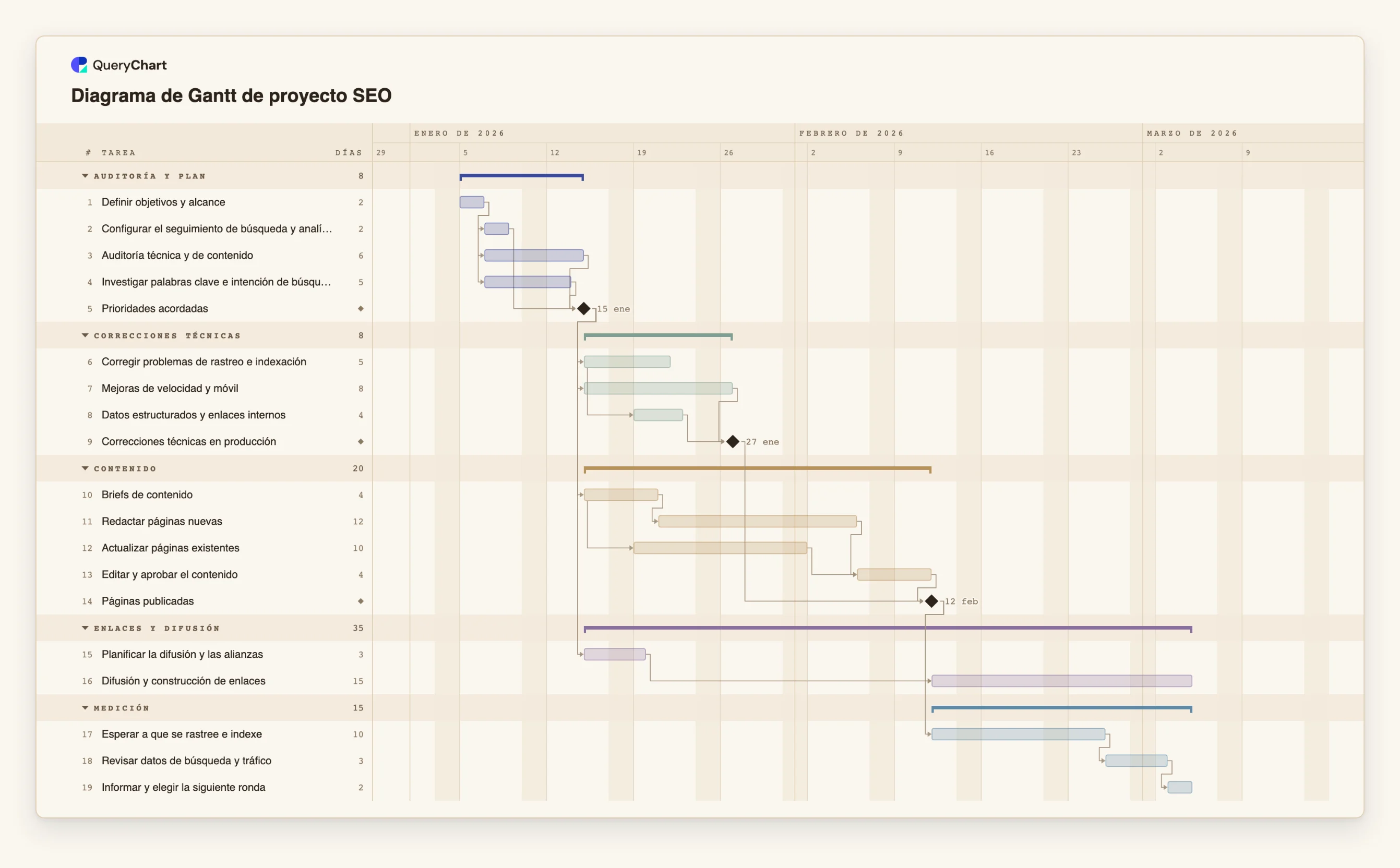Select the Investigar palabras clave task bar

tap(528, 282)
